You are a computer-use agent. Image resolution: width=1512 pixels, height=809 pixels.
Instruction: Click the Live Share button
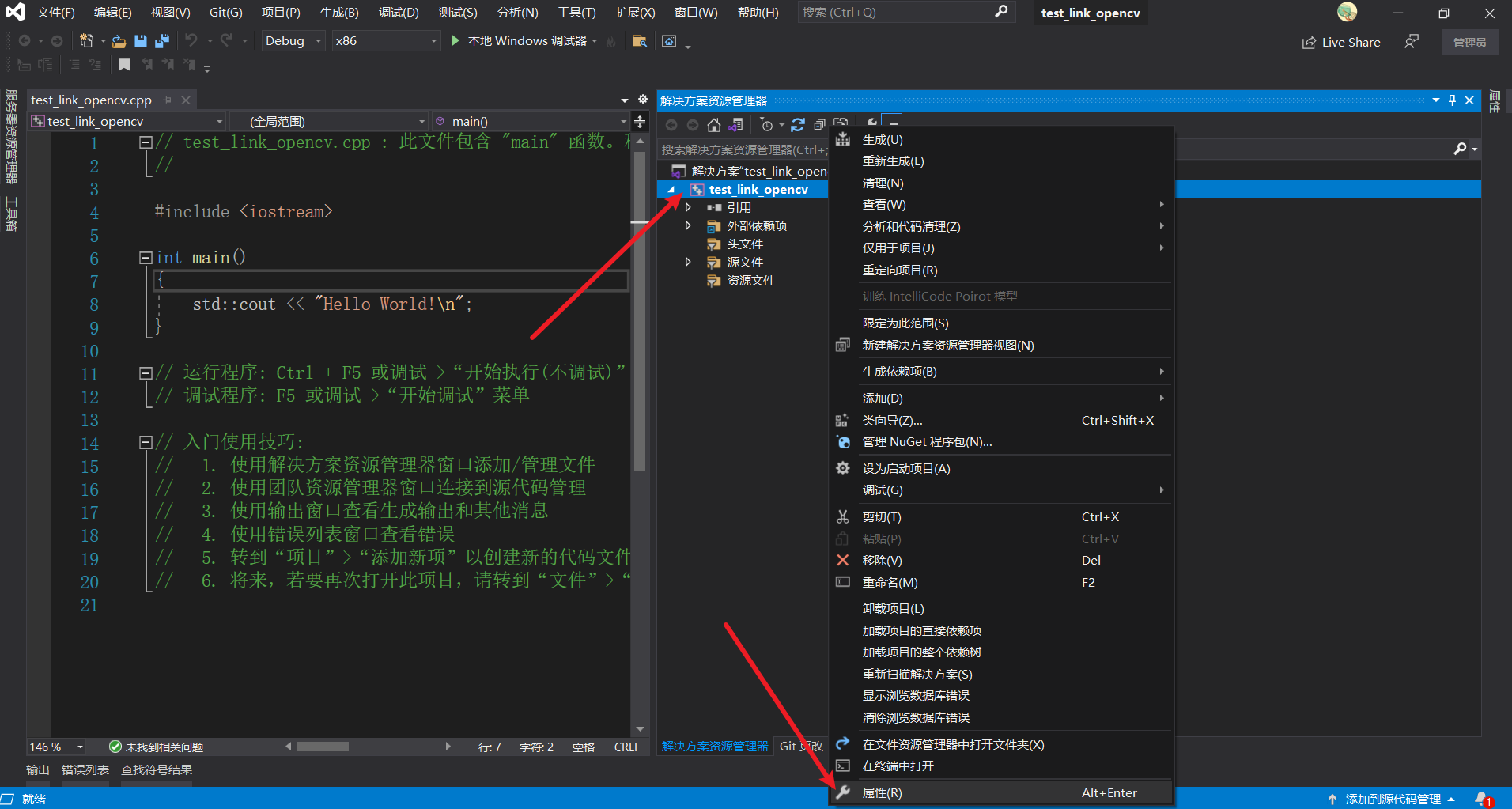pos(1341,43)
